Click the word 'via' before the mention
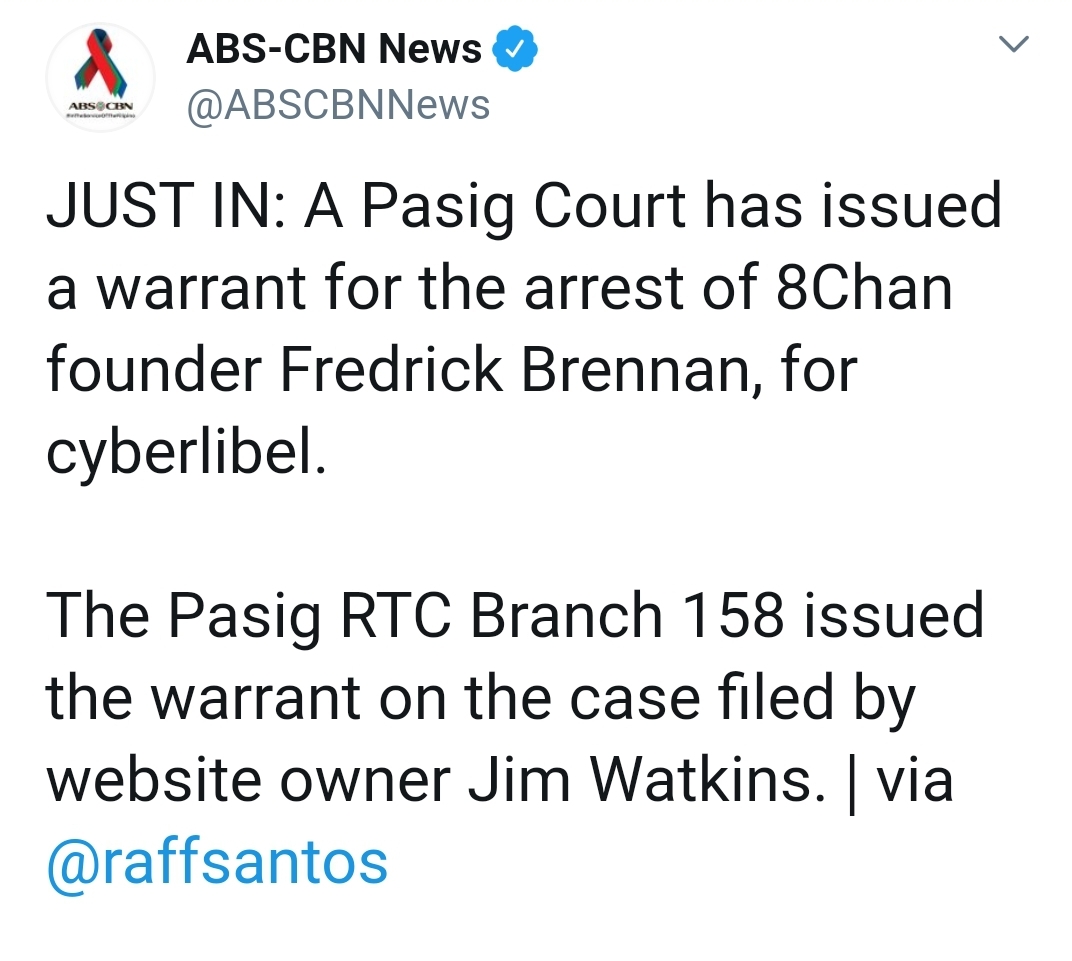This screenshot has width=1072, height=961. pyautogui.click(x=915, y=781)
